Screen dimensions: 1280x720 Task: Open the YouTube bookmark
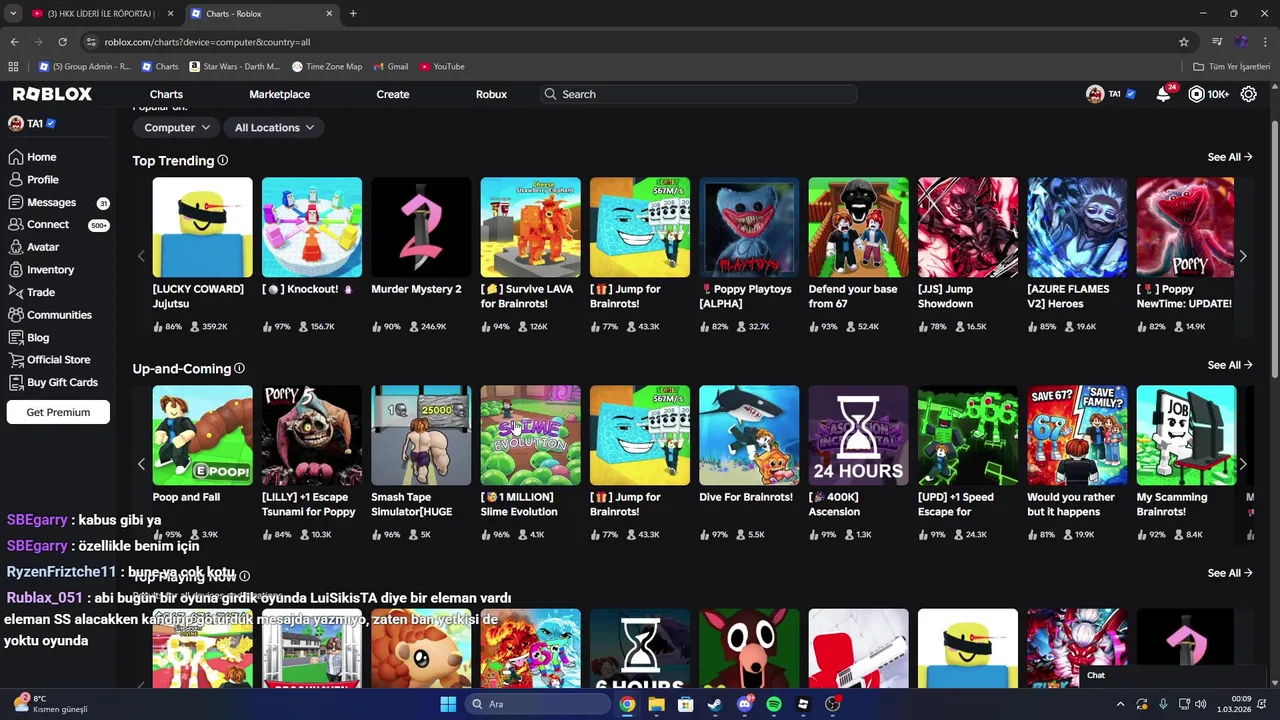(x=442, y=66)
